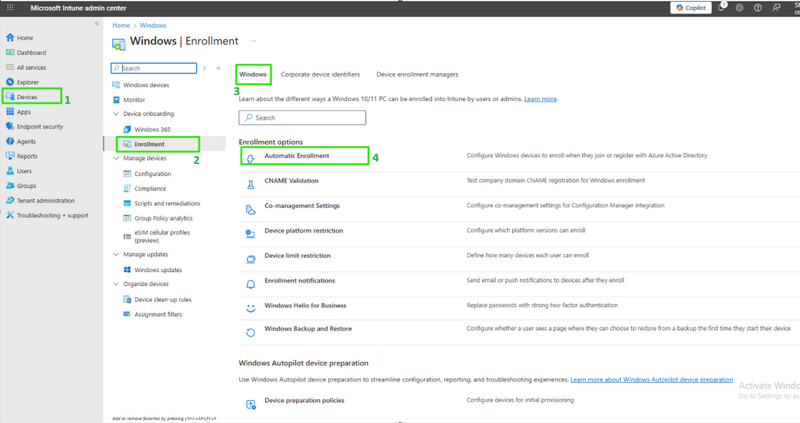Click the Learn more link
Image resolution: width=800 pixels, height=423 pixels.
pos(540,99)
